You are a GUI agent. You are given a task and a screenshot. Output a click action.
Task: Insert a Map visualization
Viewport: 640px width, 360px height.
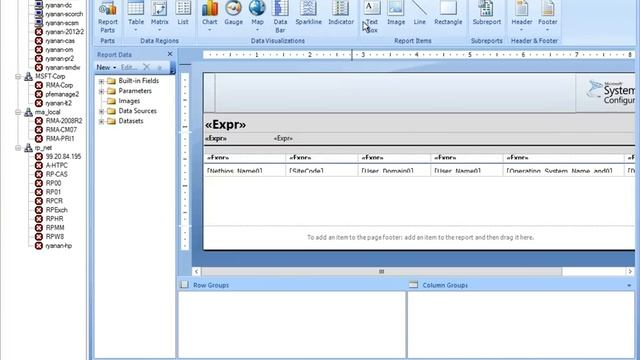point(257,16)
